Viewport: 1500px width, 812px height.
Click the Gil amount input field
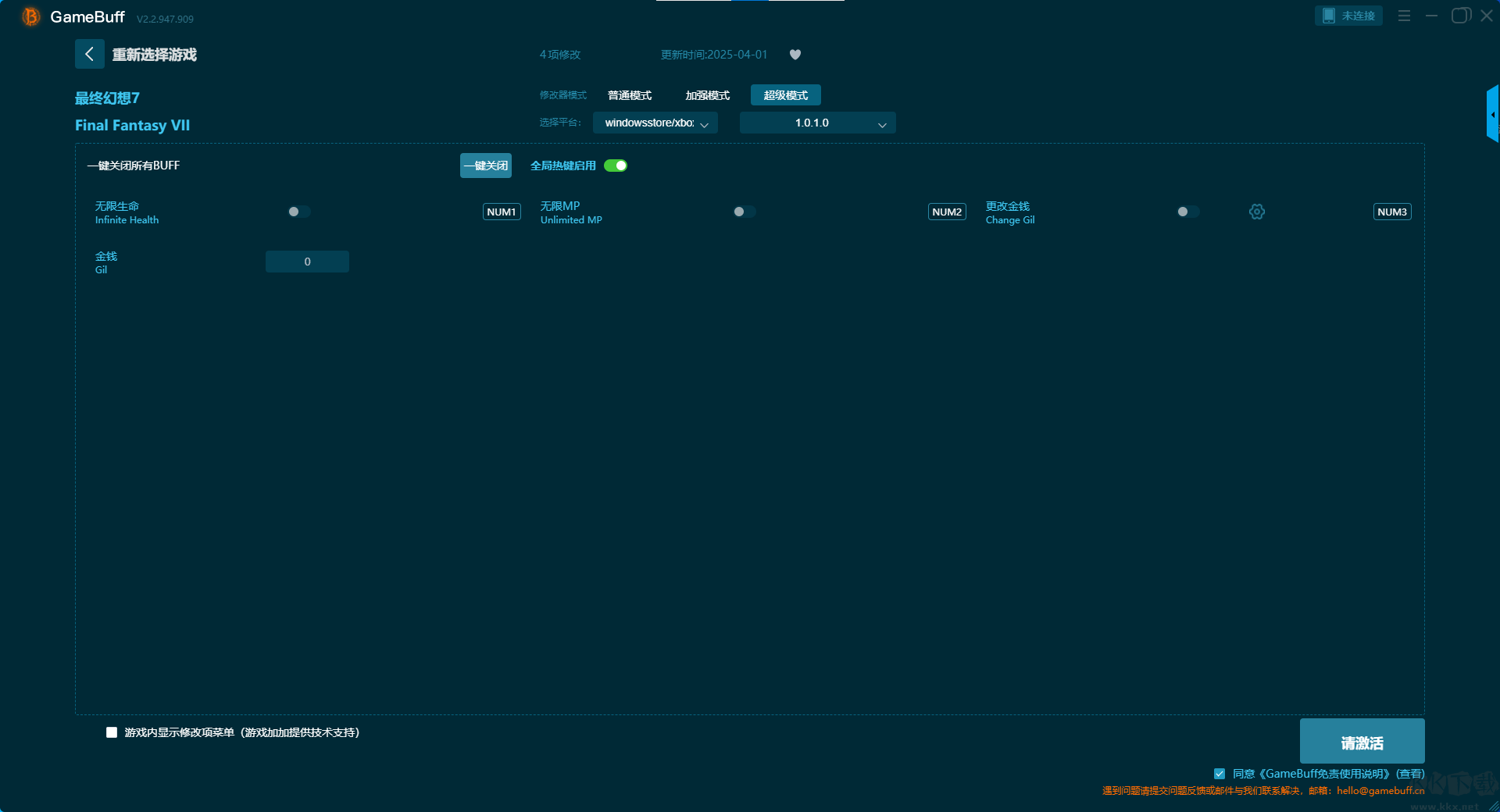pos(307,262)
